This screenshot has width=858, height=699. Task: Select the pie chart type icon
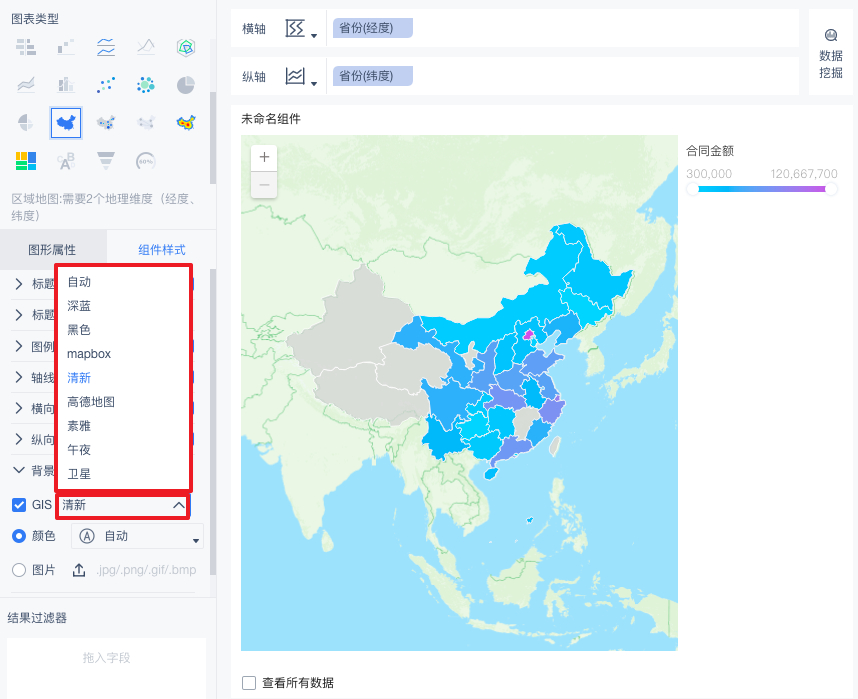tap(186, 85)
